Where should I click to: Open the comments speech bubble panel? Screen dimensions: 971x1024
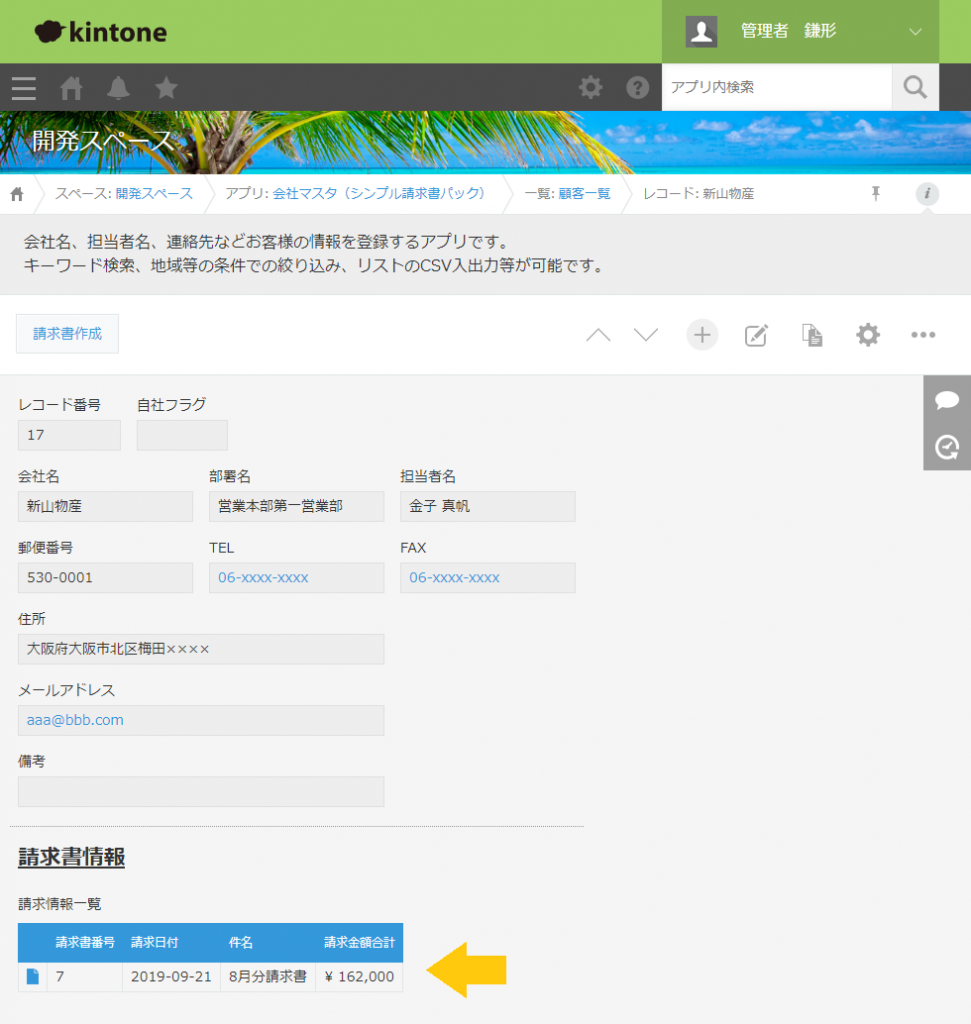coord(947,400)
